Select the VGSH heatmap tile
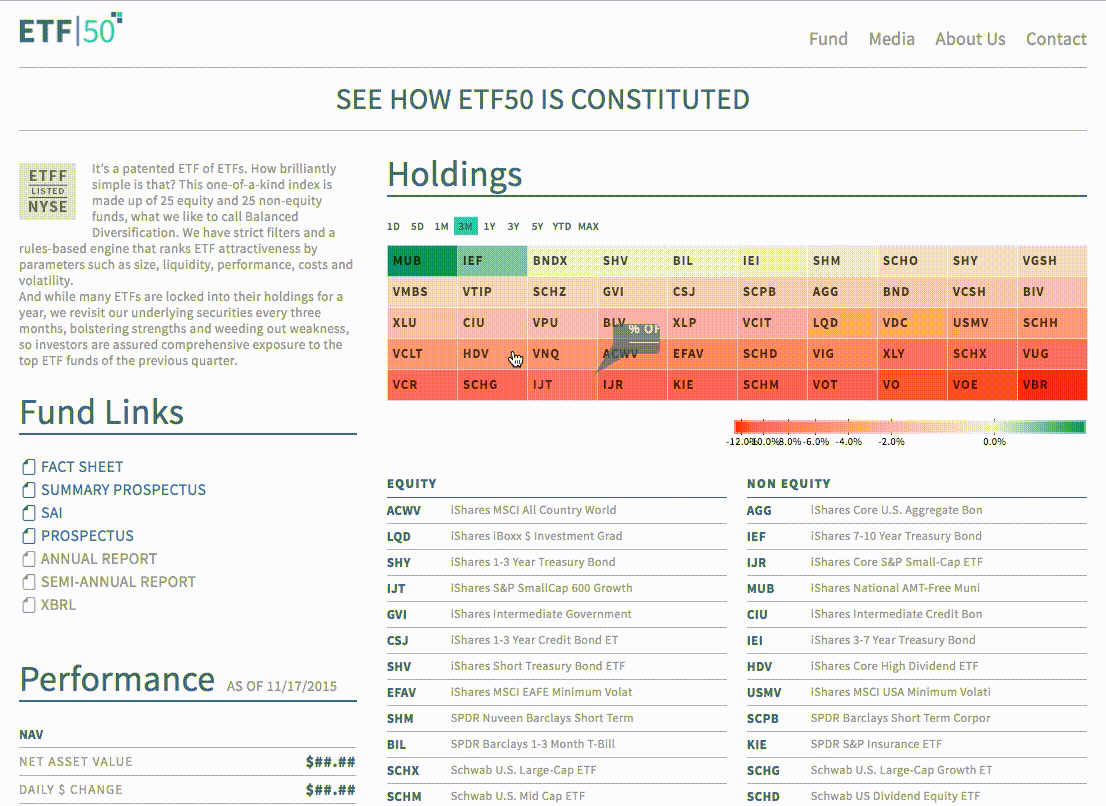The height and width of the screenshot is (806, 1106). coord(1052,261)
